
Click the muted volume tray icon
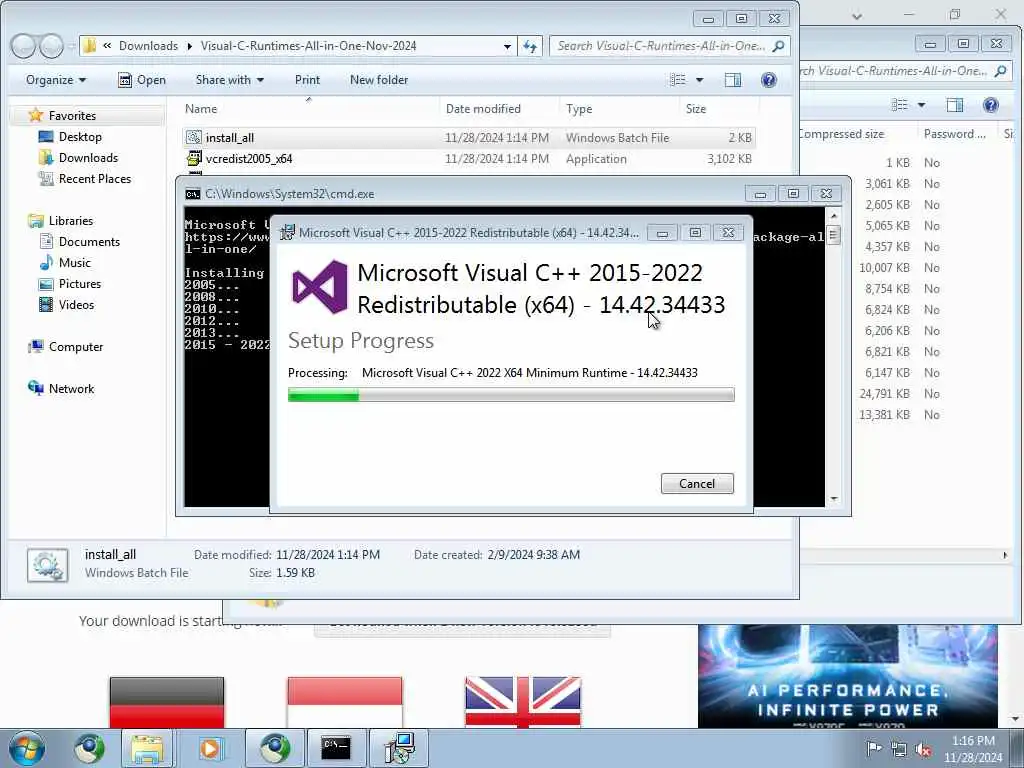click(x=923, y=749)
